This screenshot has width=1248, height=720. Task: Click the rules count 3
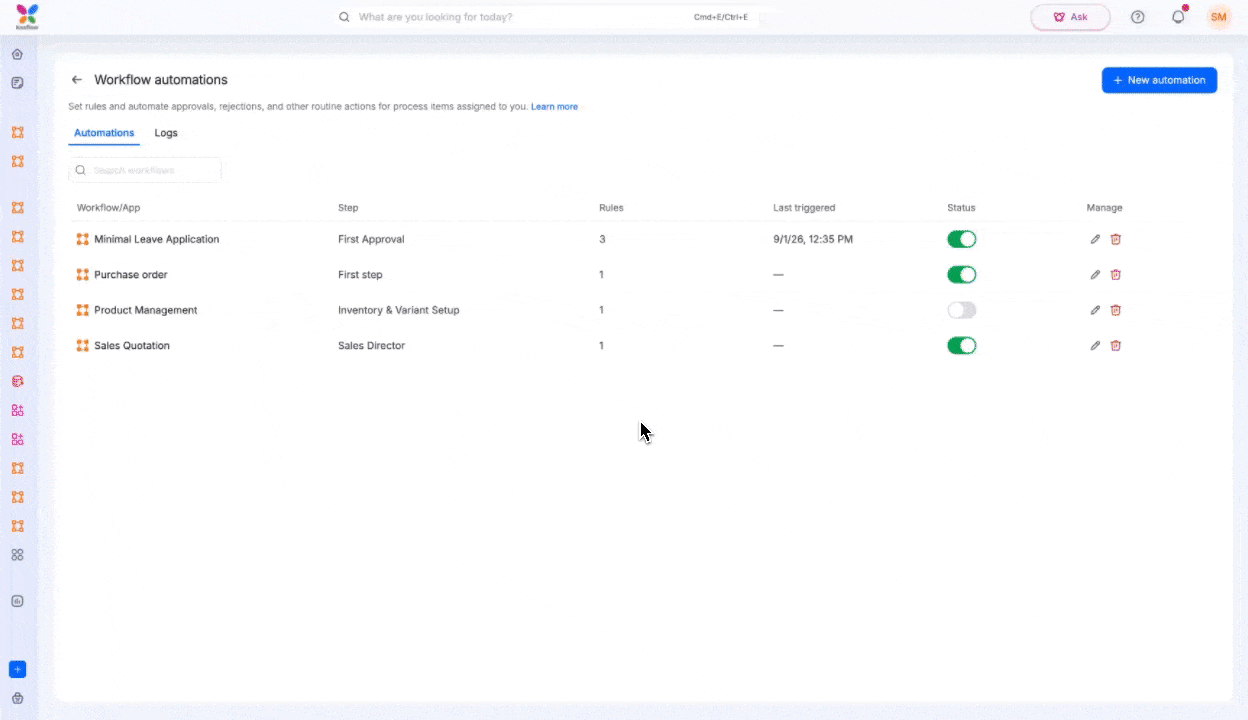602,239
